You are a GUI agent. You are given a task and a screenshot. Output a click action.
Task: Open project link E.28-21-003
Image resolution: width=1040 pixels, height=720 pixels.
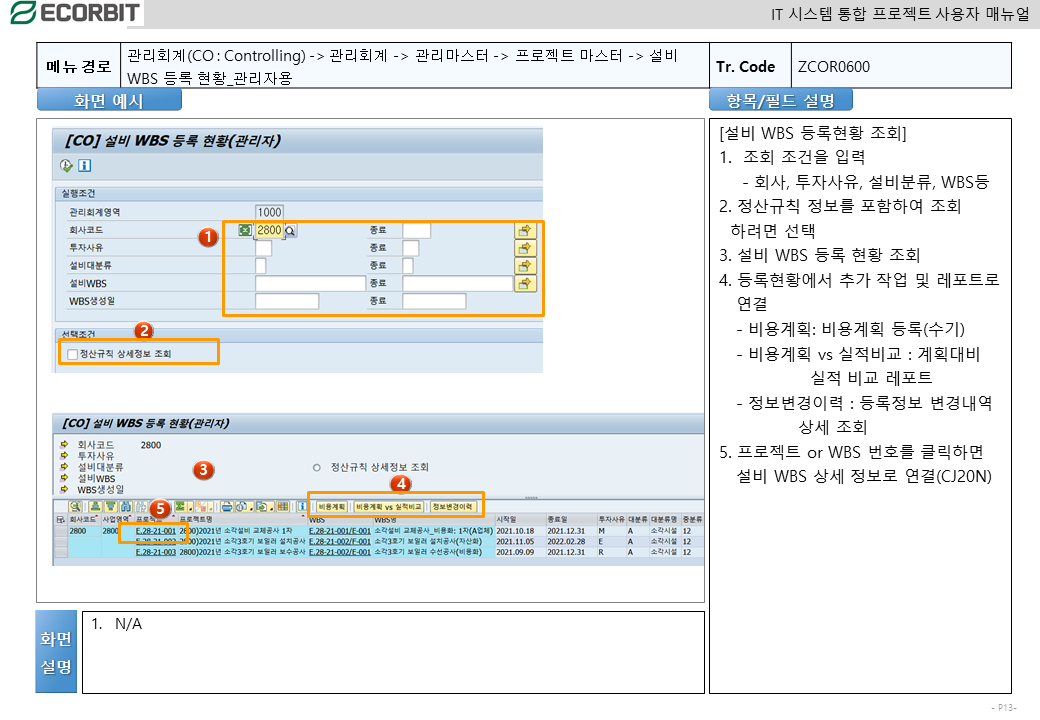click(156, 552)
